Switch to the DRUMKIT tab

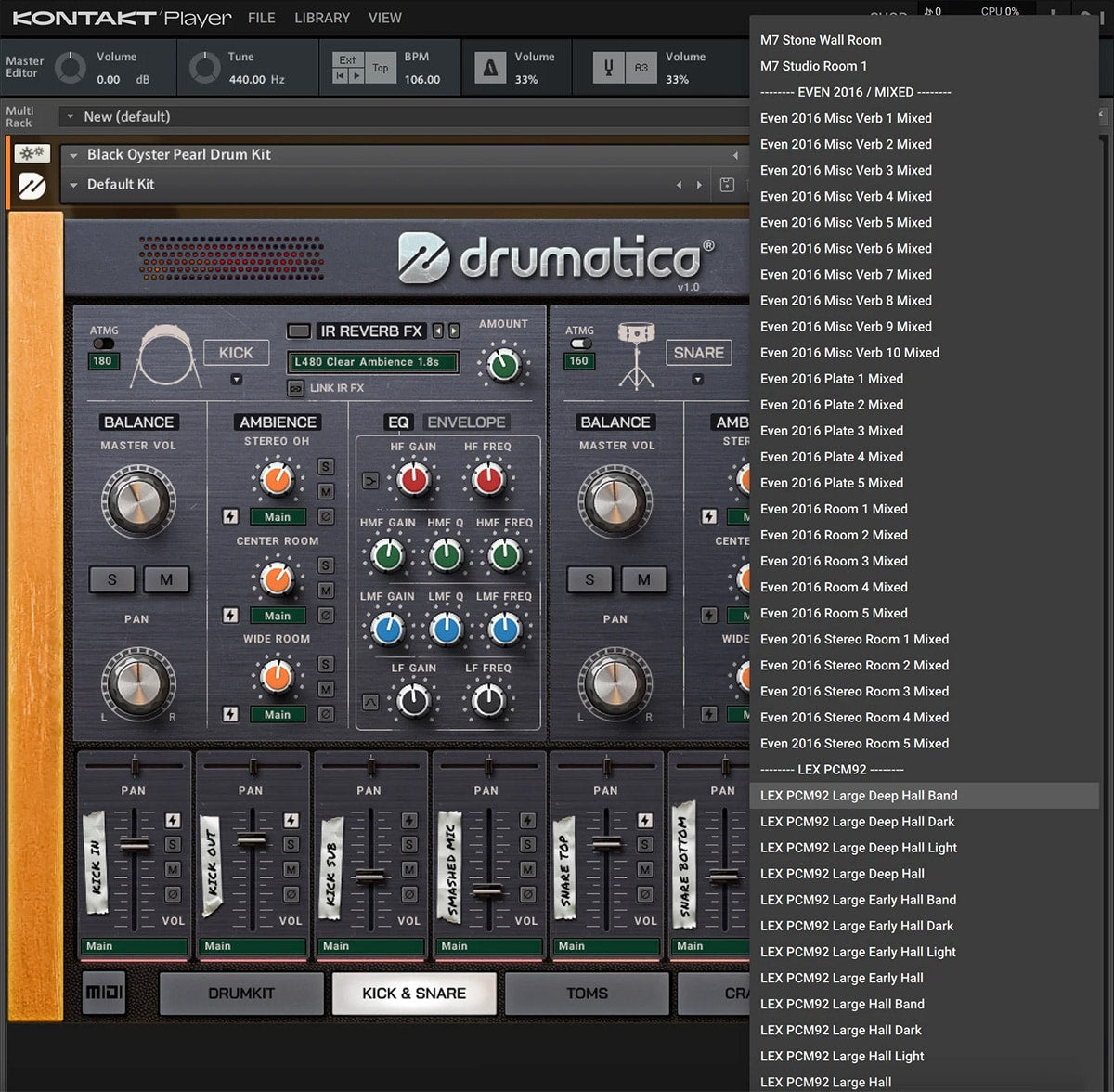click(241, 994)
